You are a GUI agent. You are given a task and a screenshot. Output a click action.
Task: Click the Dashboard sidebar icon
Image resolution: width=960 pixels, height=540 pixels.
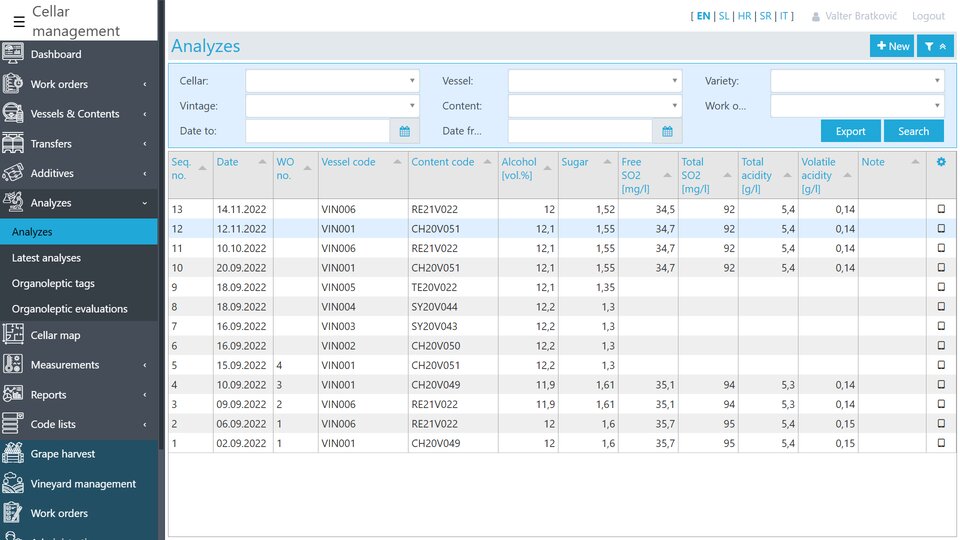click(13, 54)
